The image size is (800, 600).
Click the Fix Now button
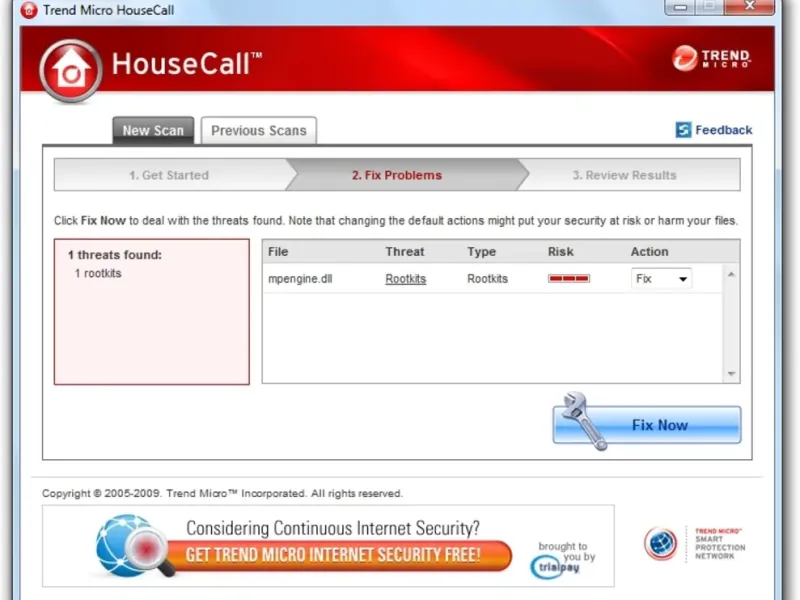point(647,424)
